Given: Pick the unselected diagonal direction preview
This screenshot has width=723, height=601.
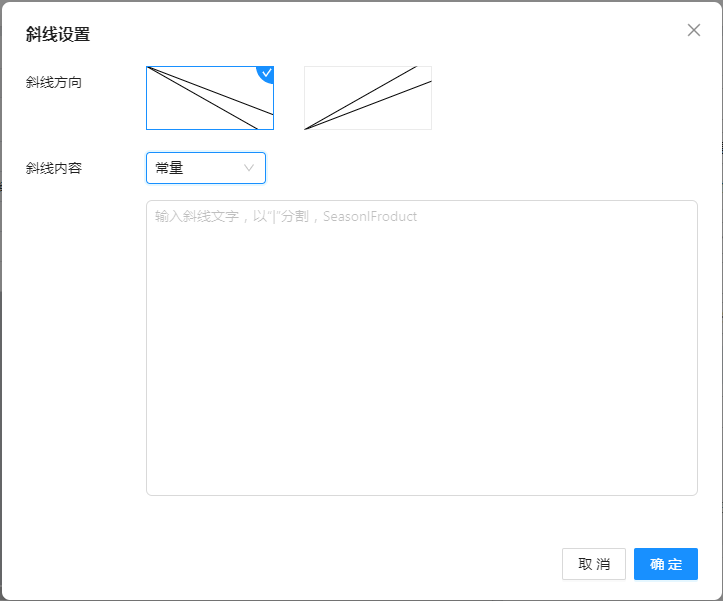Looking at the screenshot, I should (x=368, y=98).
